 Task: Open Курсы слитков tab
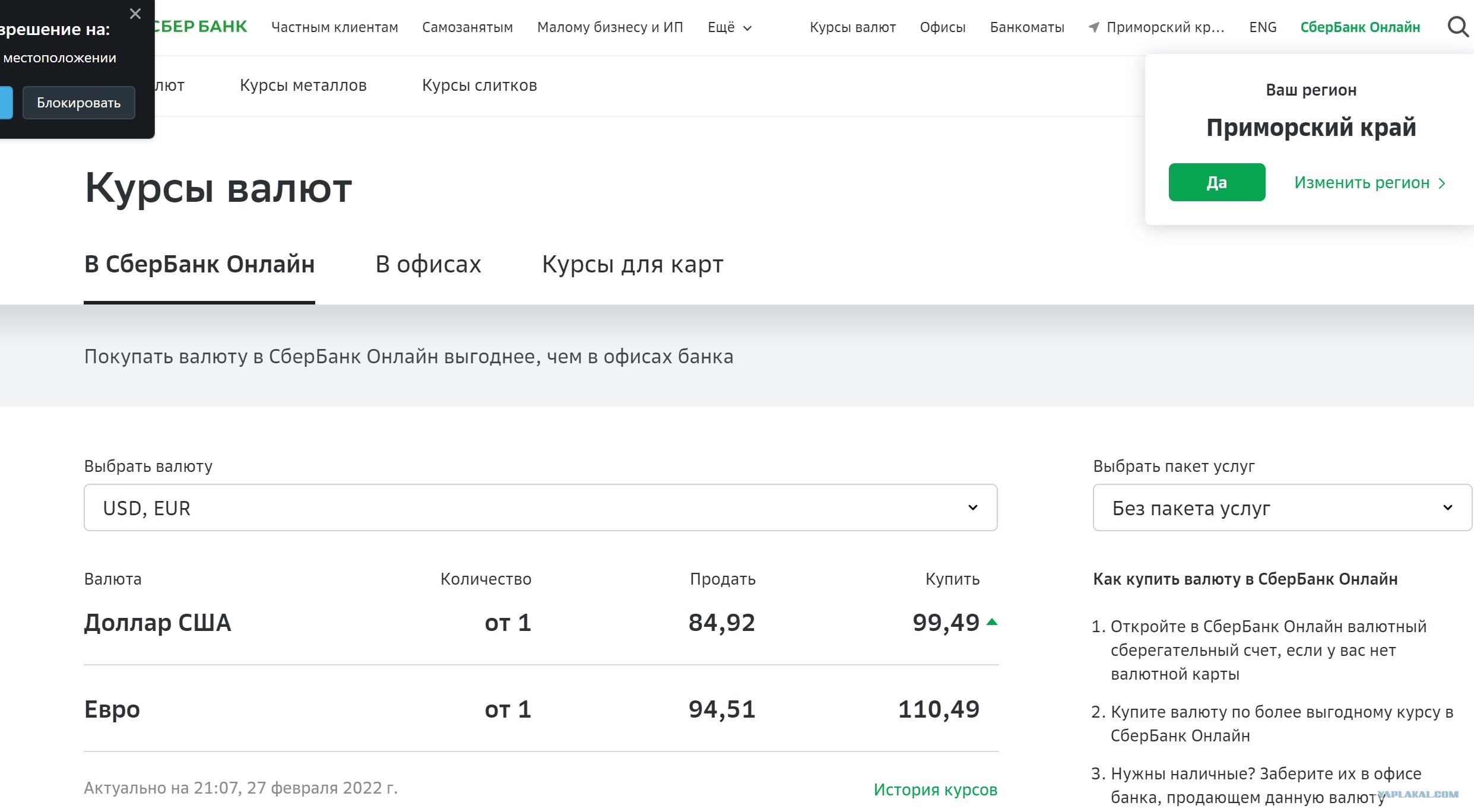pos(480,85)
